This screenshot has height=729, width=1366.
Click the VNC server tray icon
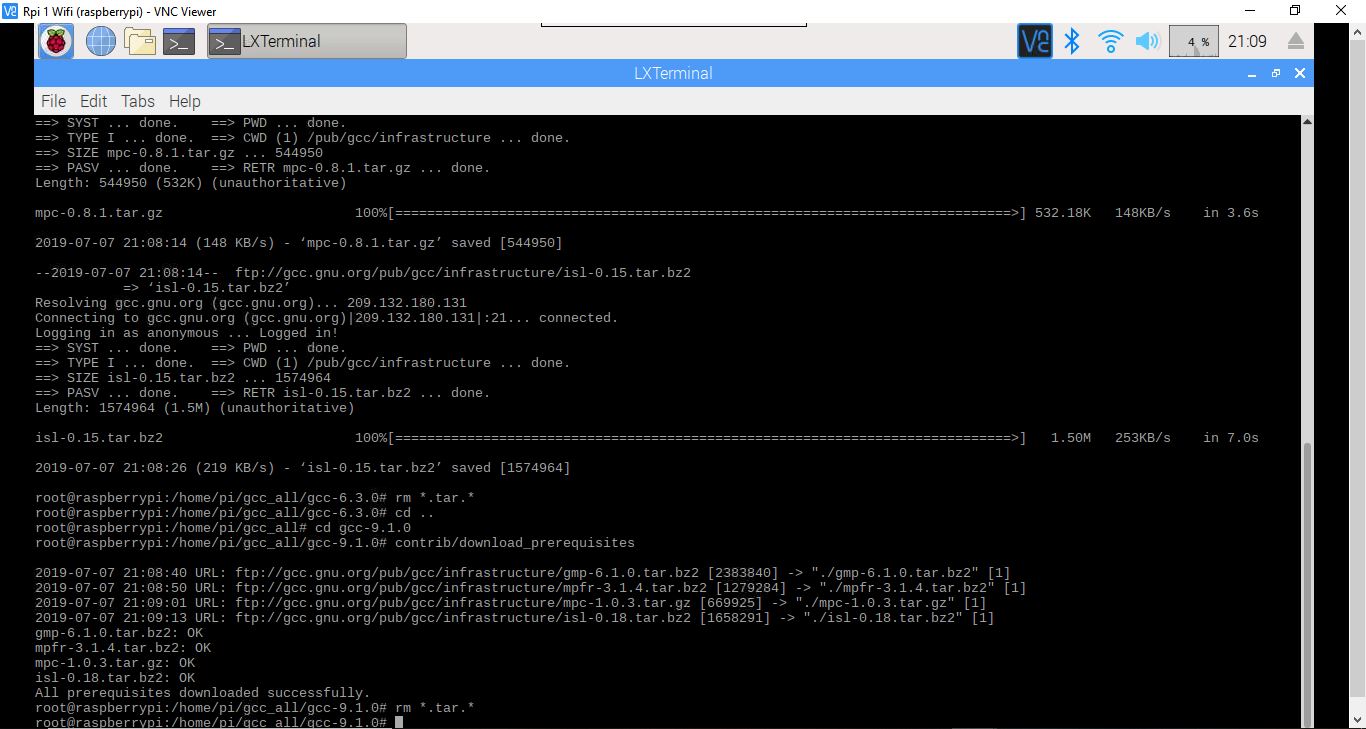point(1034,41)
